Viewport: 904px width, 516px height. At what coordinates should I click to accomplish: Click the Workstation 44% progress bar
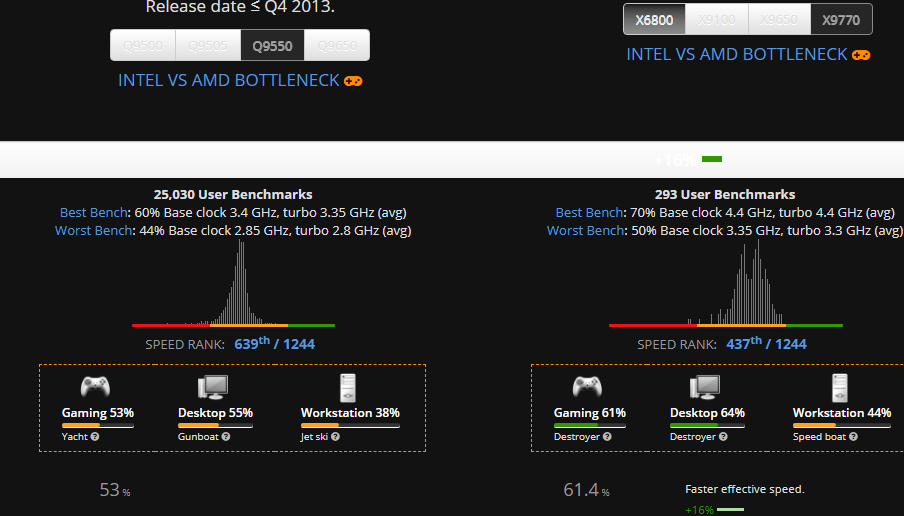tap(842, 425)
